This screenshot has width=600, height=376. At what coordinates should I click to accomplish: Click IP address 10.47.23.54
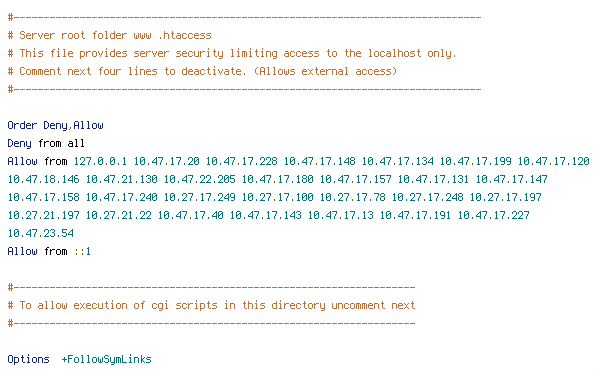point(41,233)
